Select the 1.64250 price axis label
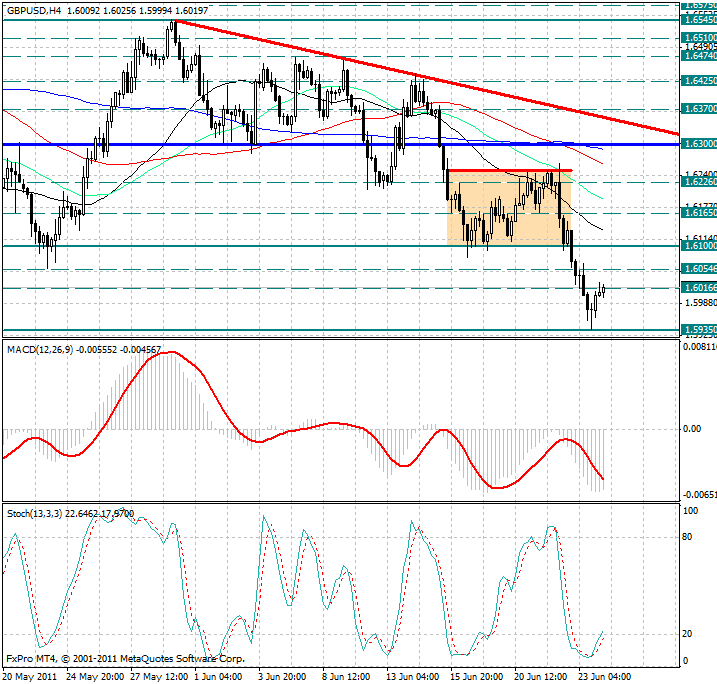 (698, 80)
